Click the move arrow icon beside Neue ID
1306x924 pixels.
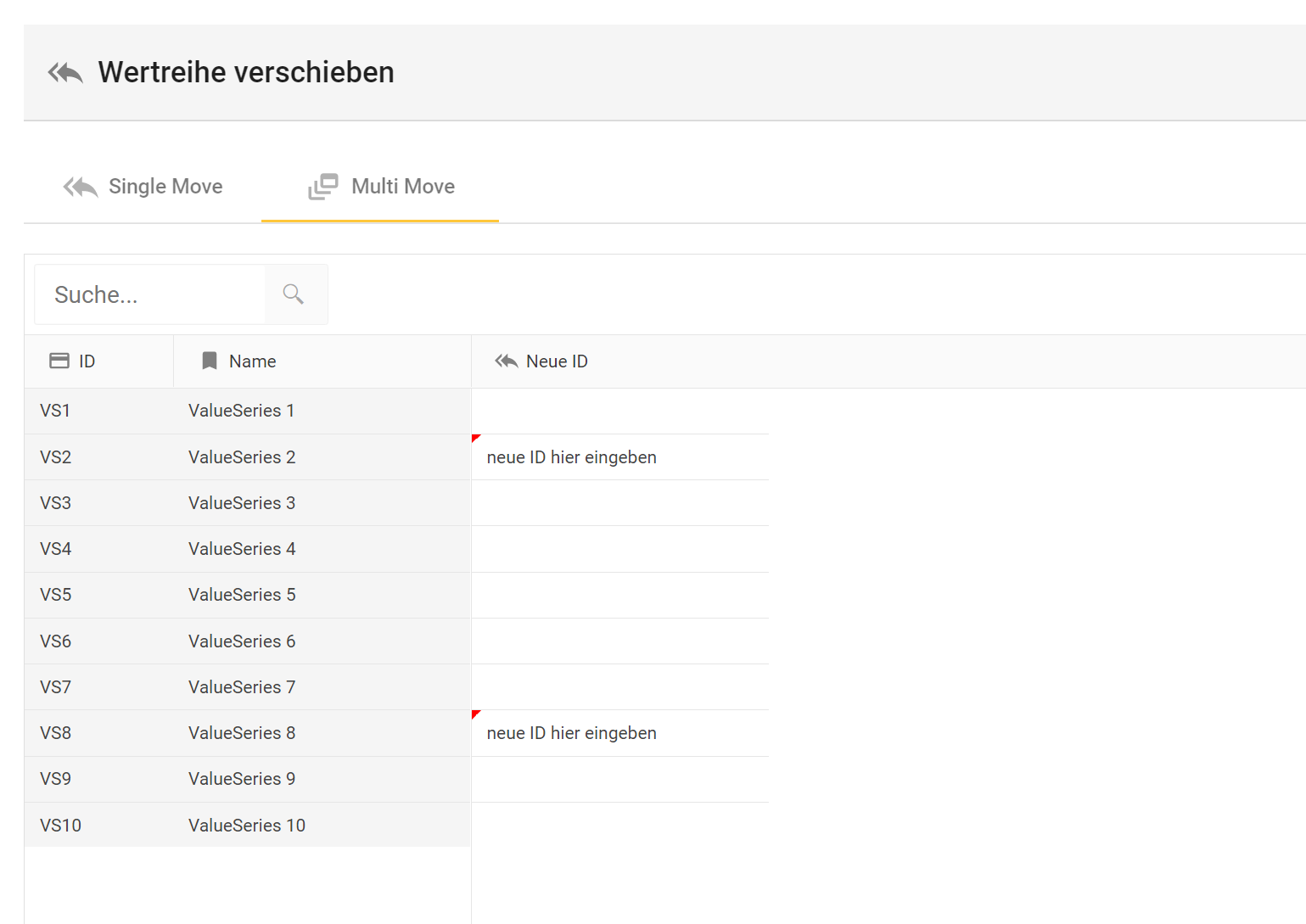(505, 360)
